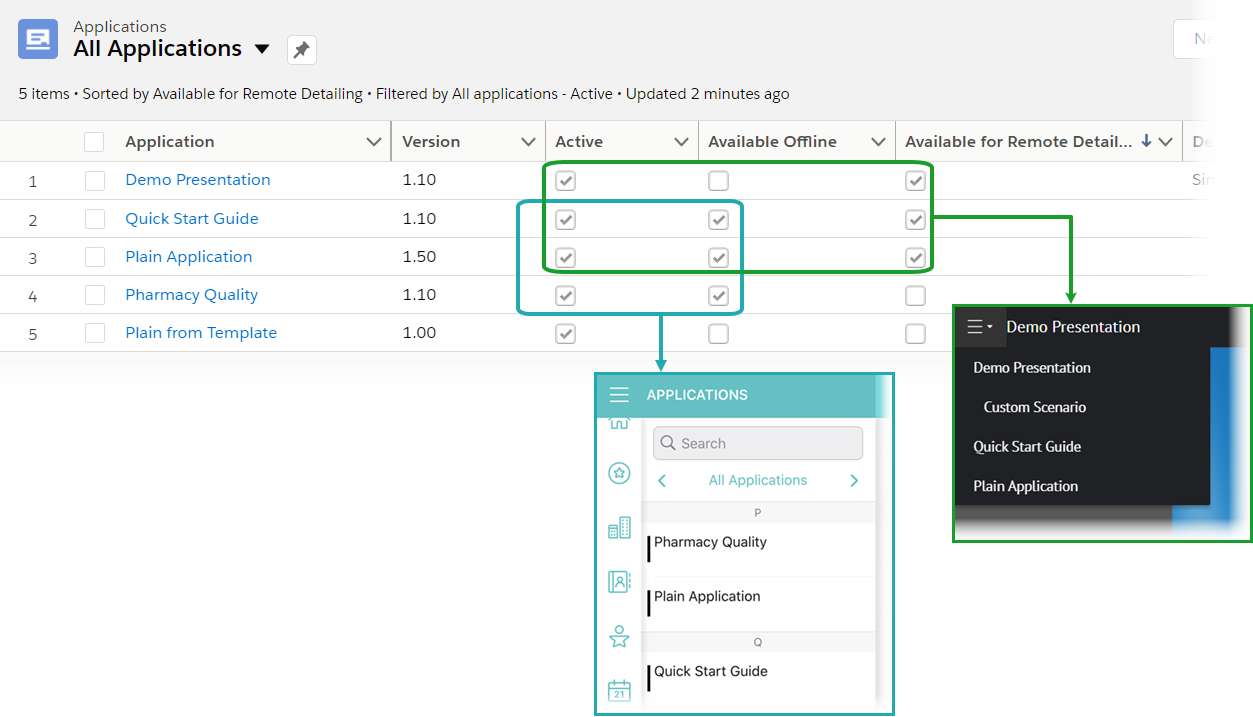The height and width of the screenshot is (717, 1253).
Task: Pin the All Applications list view
Action: [301, 49]
